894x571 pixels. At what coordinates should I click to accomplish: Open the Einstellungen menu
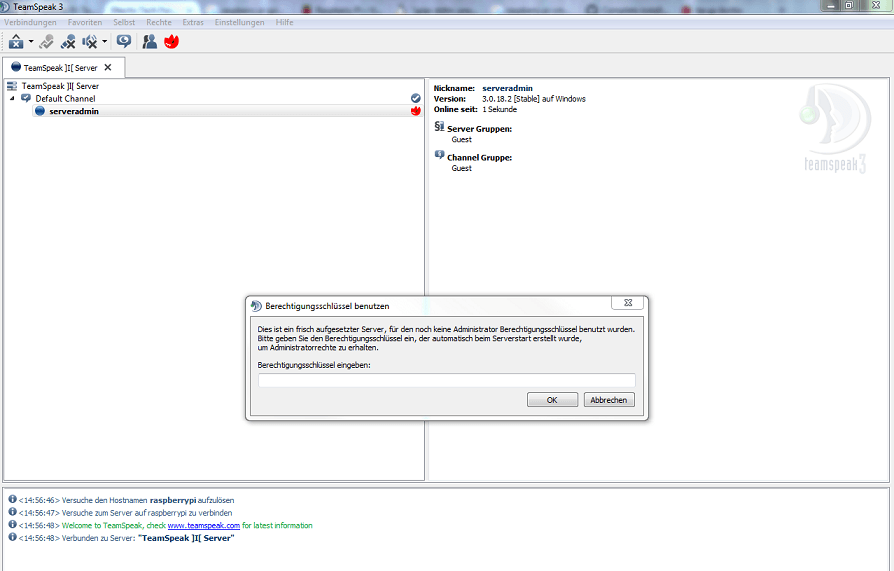[x=239, y=22]
